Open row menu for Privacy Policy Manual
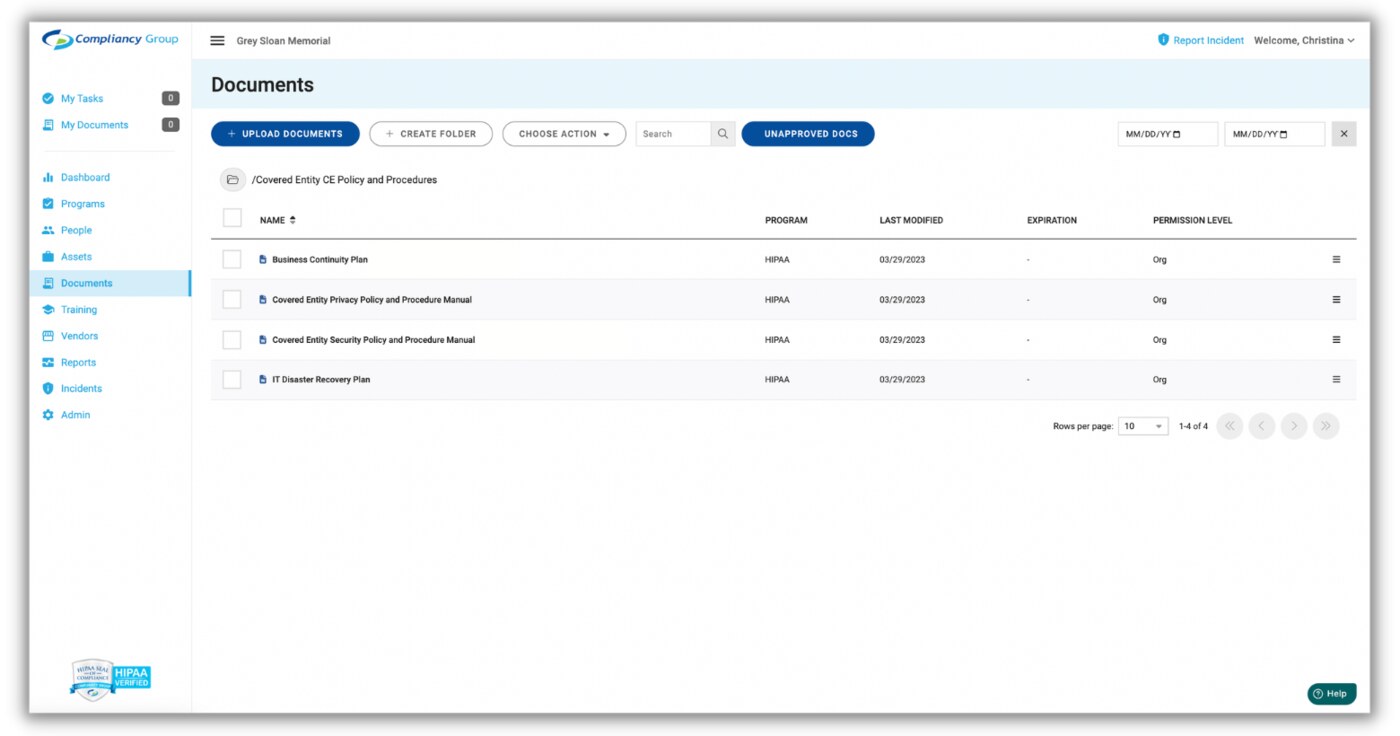Image resolution: width=1400 pixels, height=736 pixels. tap(1336, 300)
